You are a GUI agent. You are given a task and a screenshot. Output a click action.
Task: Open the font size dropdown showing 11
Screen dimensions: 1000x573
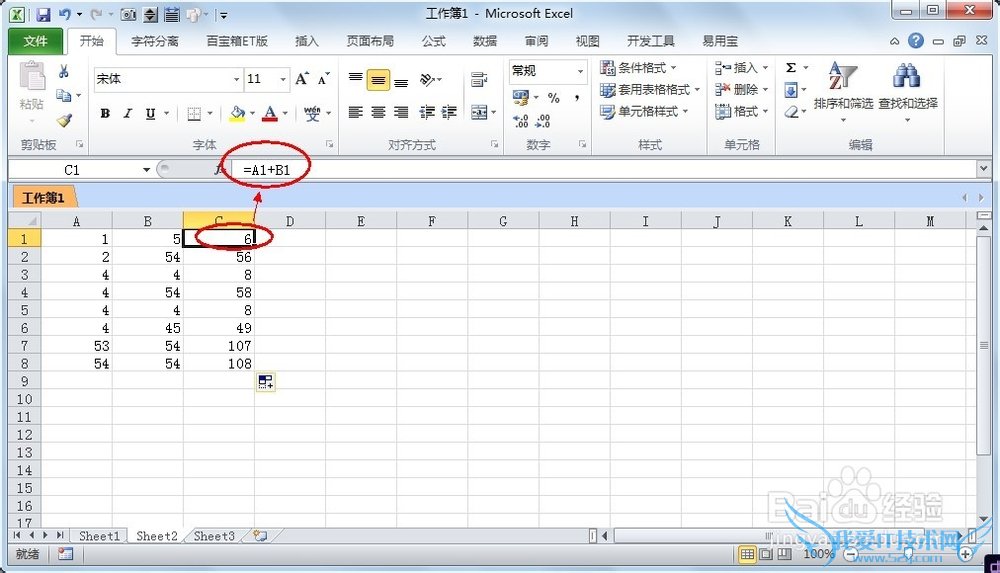pyautogui.click(x=283, y=79)
